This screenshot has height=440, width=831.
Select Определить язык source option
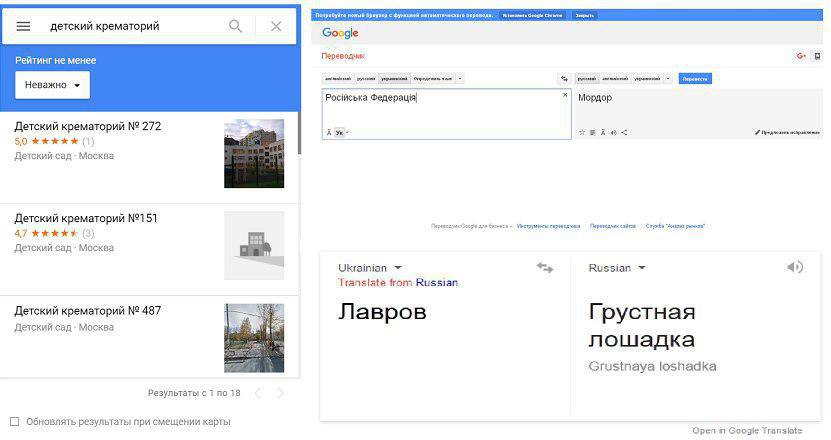click(433, 79)
